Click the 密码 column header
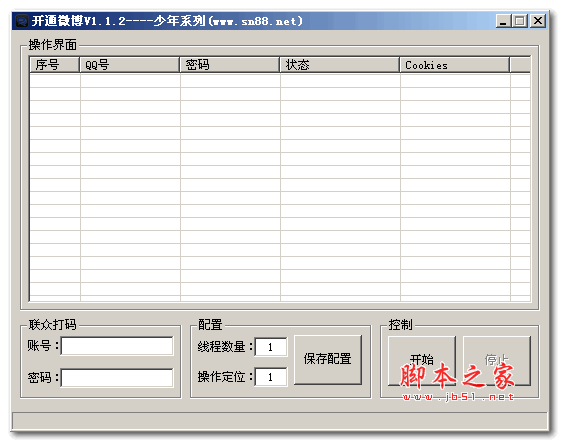561x443 pixels. pos(230,65)
